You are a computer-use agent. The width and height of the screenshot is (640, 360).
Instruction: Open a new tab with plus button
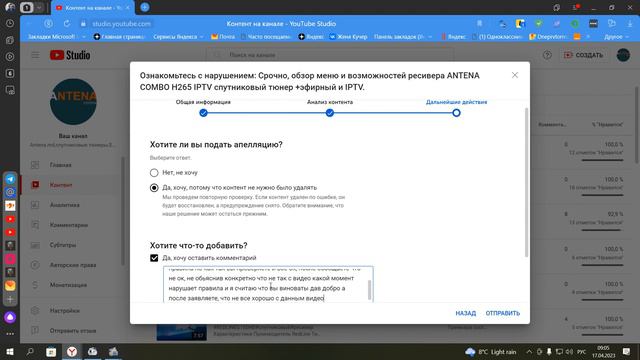tap(144, 7)
